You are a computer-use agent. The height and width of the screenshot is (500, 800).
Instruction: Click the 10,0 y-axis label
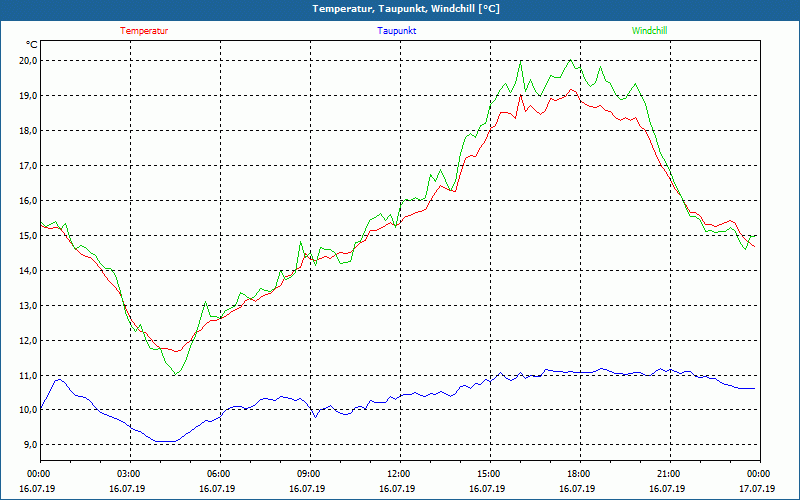28,410
